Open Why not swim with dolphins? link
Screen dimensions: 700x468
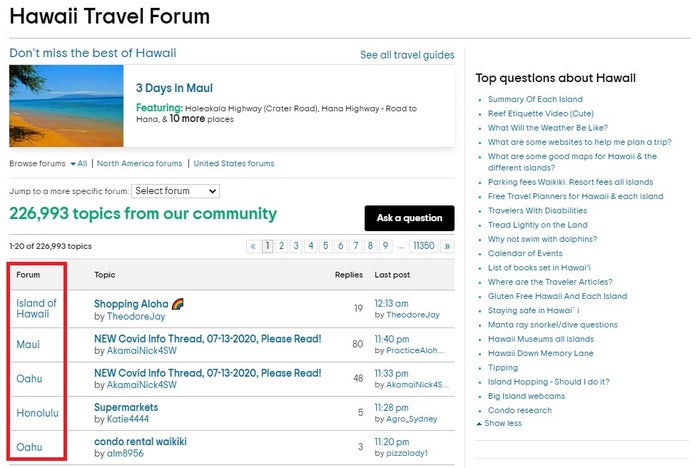(542, 239)
